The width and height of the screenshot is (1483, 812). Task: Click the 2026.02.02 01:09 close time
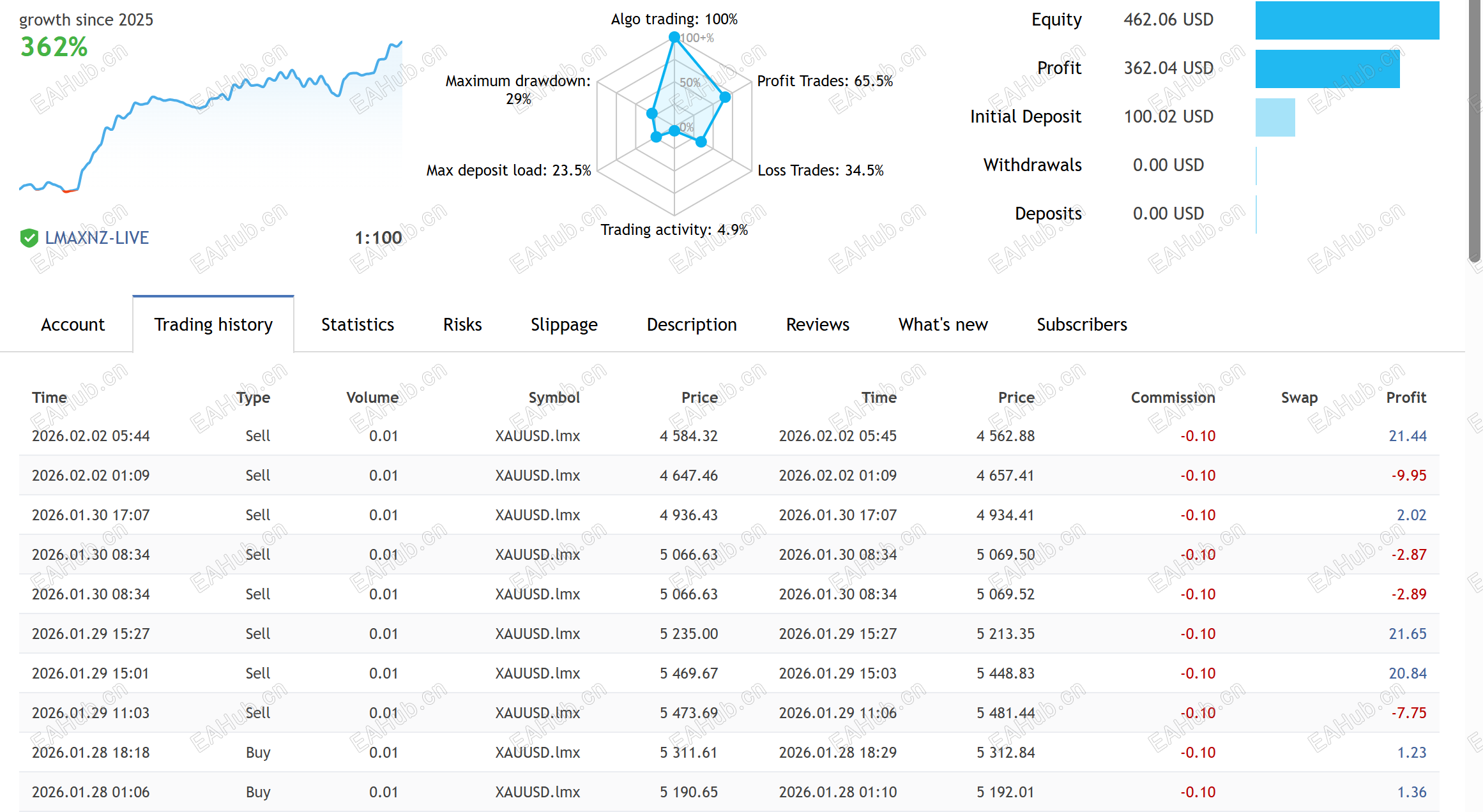837,476
